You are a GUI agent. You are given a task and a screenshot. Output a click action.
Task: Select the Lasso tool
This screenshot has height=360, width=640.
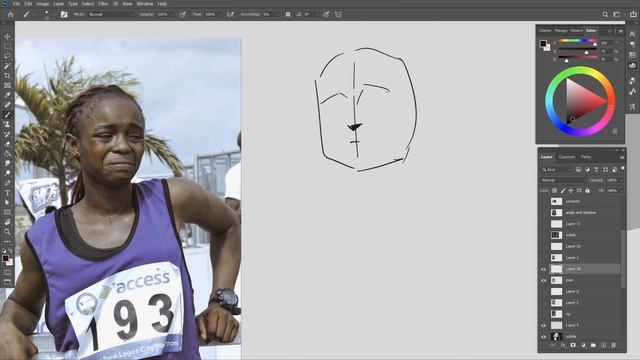coord(7,56)
